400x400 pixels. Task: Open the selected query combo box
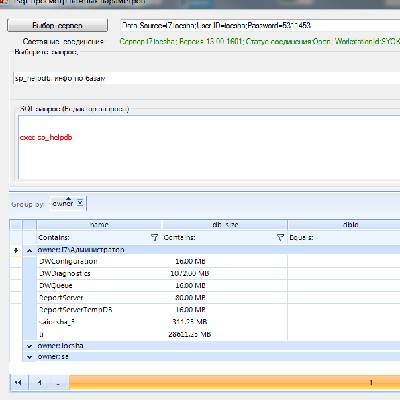207,78
